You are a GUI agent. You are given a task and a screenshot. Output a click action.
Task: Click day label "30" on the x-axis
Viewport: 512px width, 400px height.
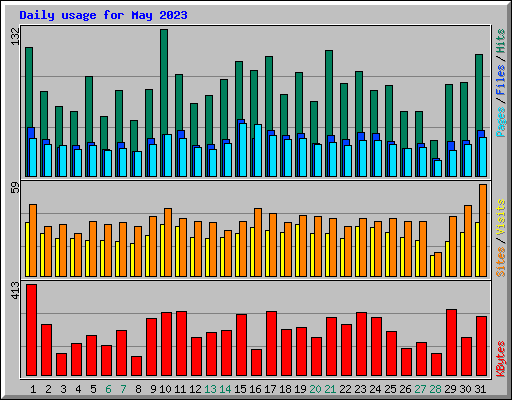(x=465, y=389)
